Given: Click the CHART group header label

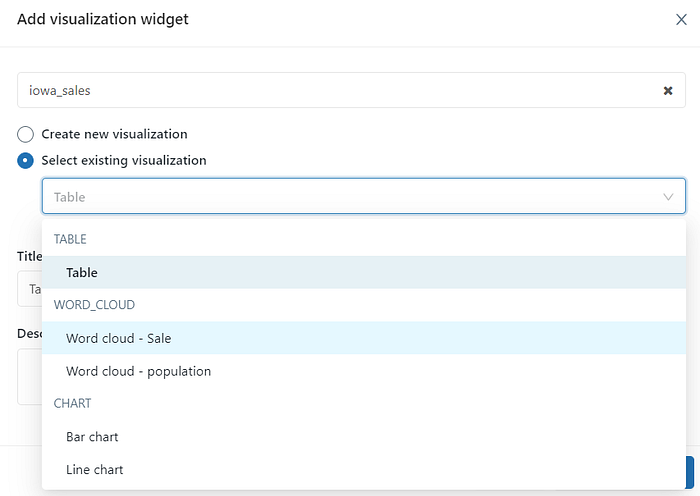Looking at the screenshot, I should [72, 404].
